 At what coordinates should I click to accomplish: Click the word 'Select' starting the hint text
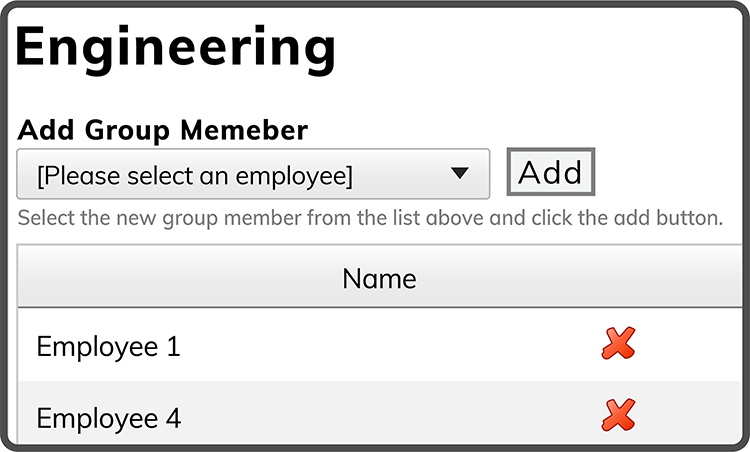[47, 218]
